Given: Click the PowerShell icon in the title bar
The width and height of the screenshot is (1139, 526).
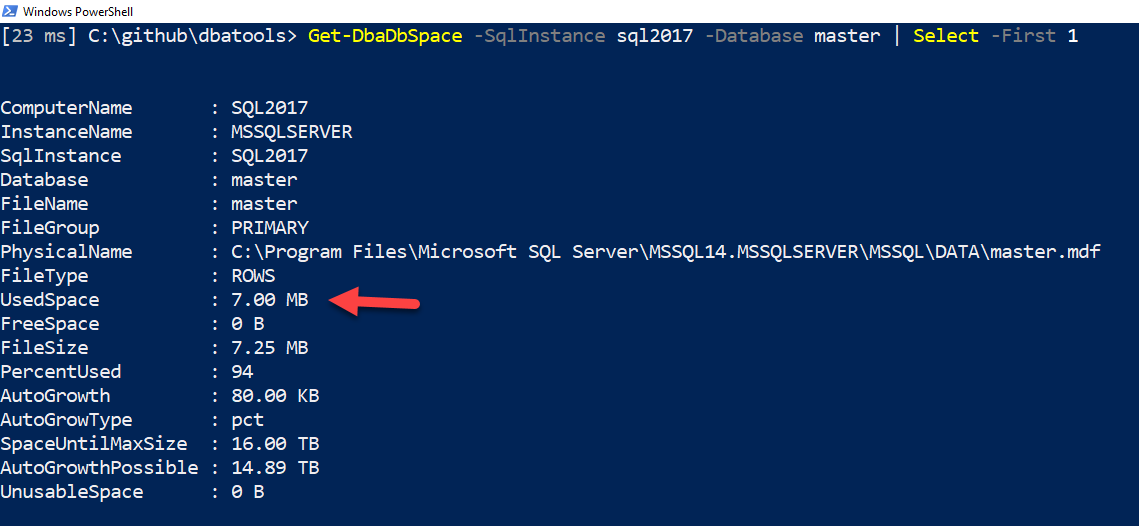Looking at the screenshot, I should 10,10.
